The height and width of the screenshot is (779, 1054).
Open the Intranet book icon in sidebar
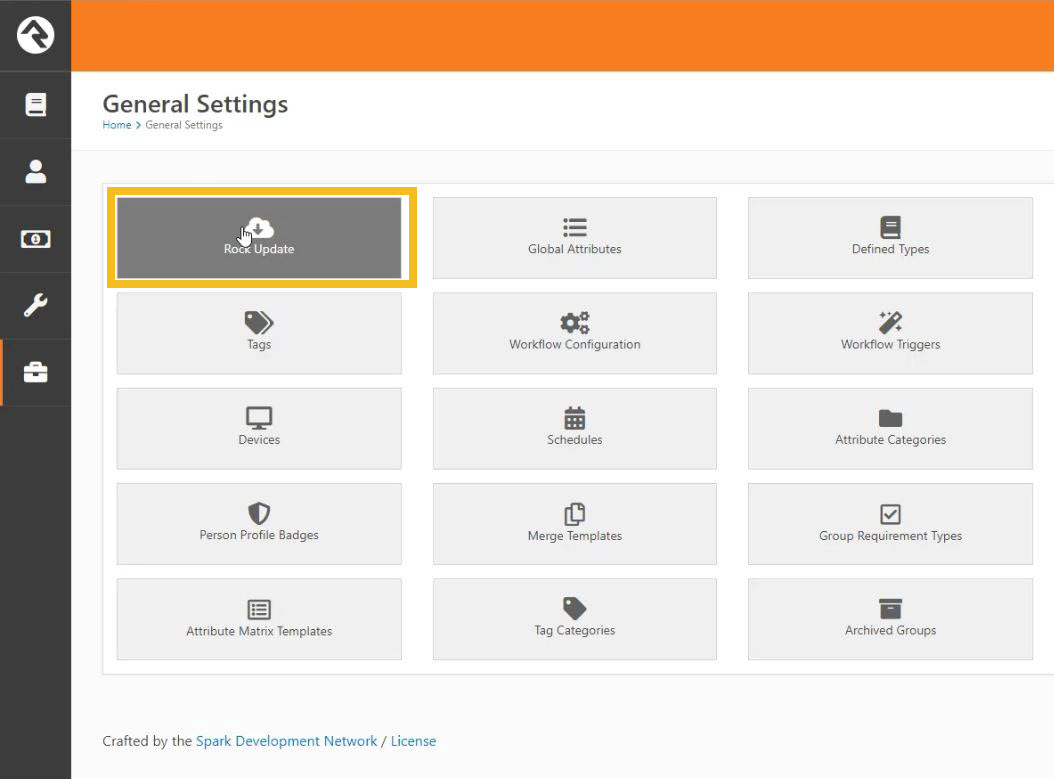36,105
